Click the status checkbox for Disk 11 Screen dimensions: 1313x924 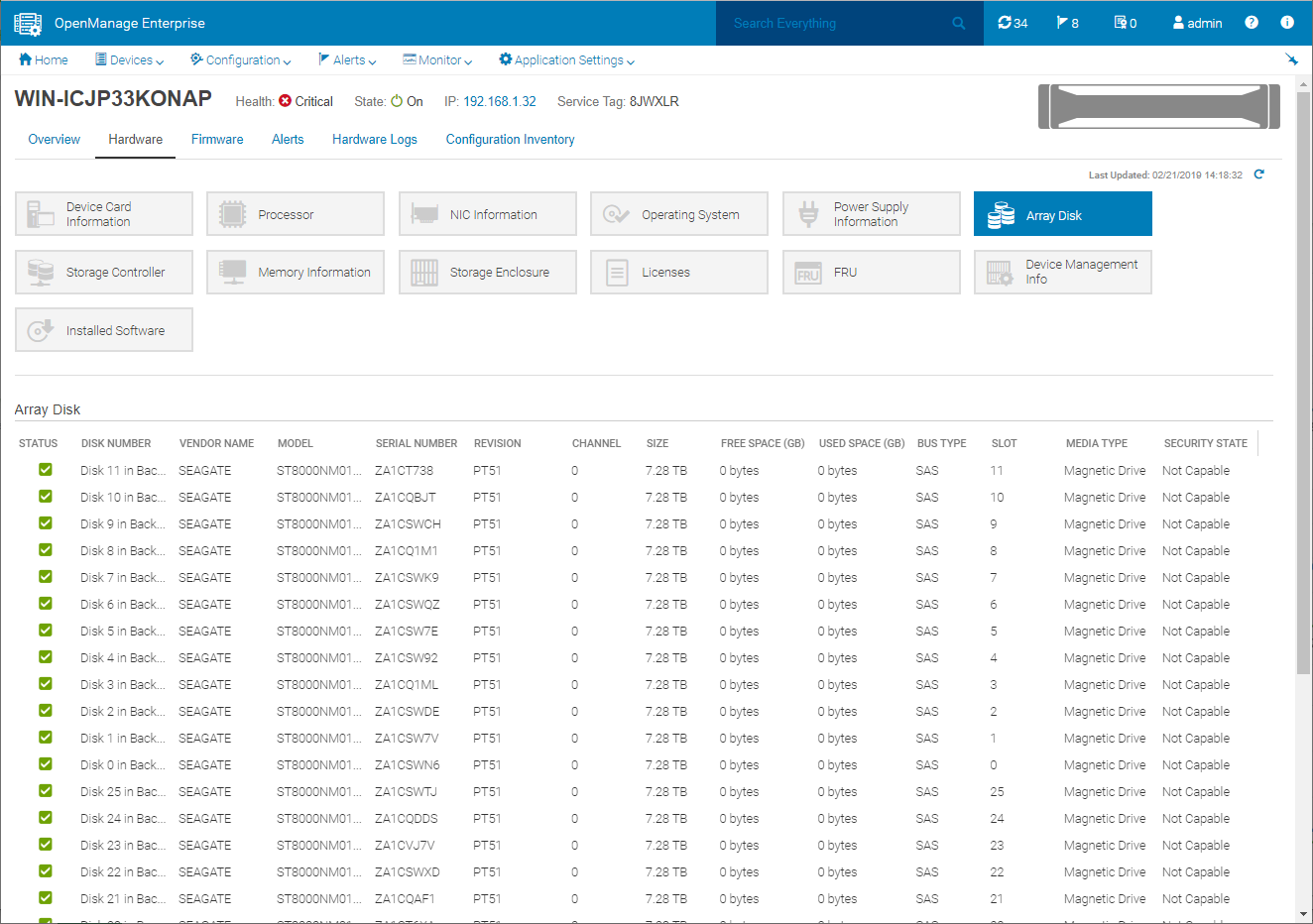point(46,470)
